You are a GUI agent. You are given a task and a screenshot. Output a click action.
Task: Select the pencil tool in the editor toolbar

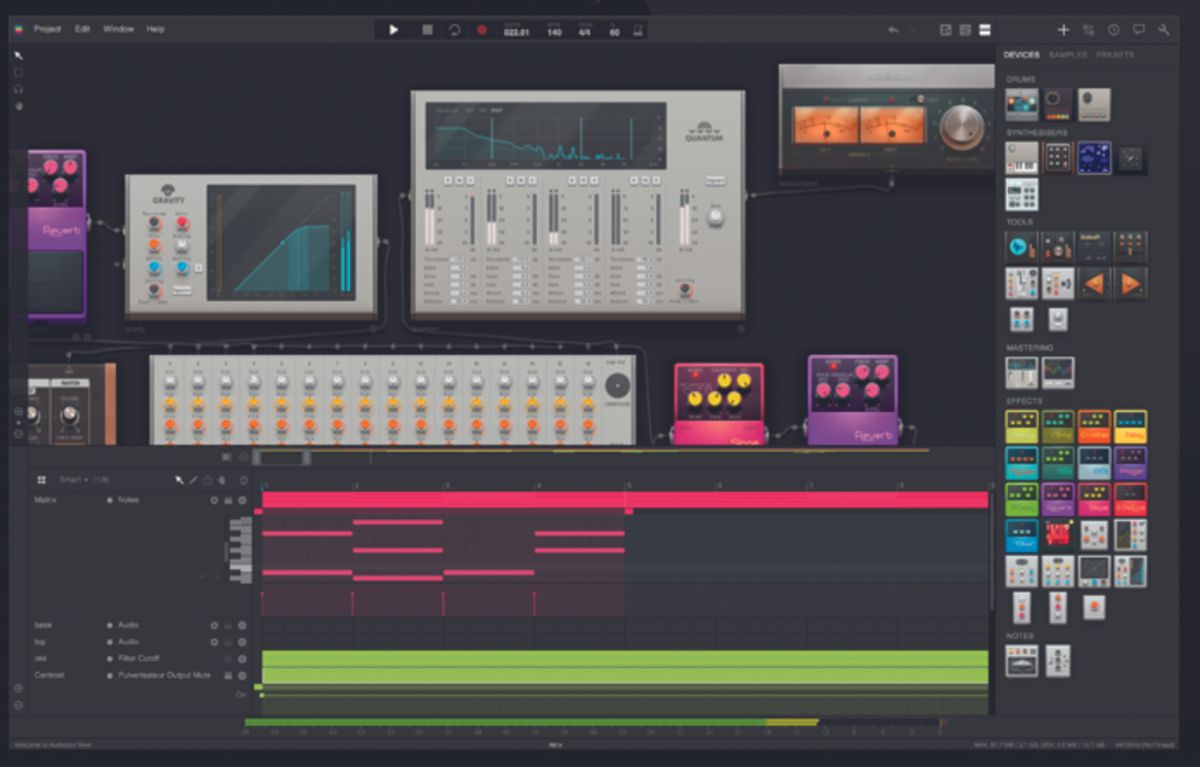point(194,480)
